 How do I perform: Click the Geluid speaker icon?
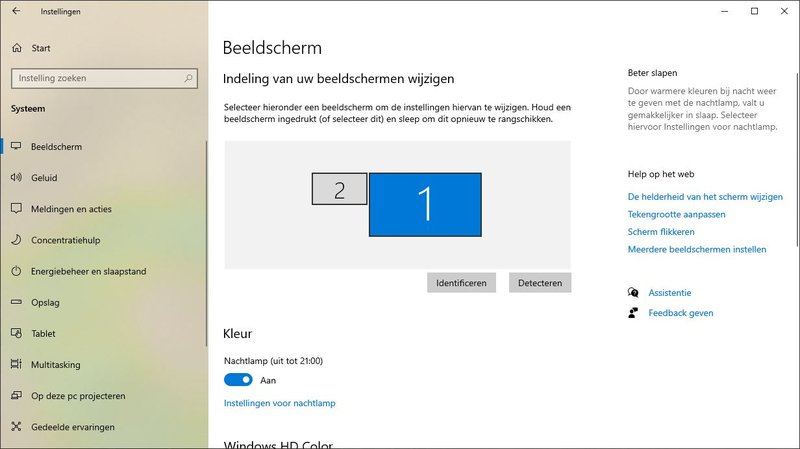pos(16,178)
